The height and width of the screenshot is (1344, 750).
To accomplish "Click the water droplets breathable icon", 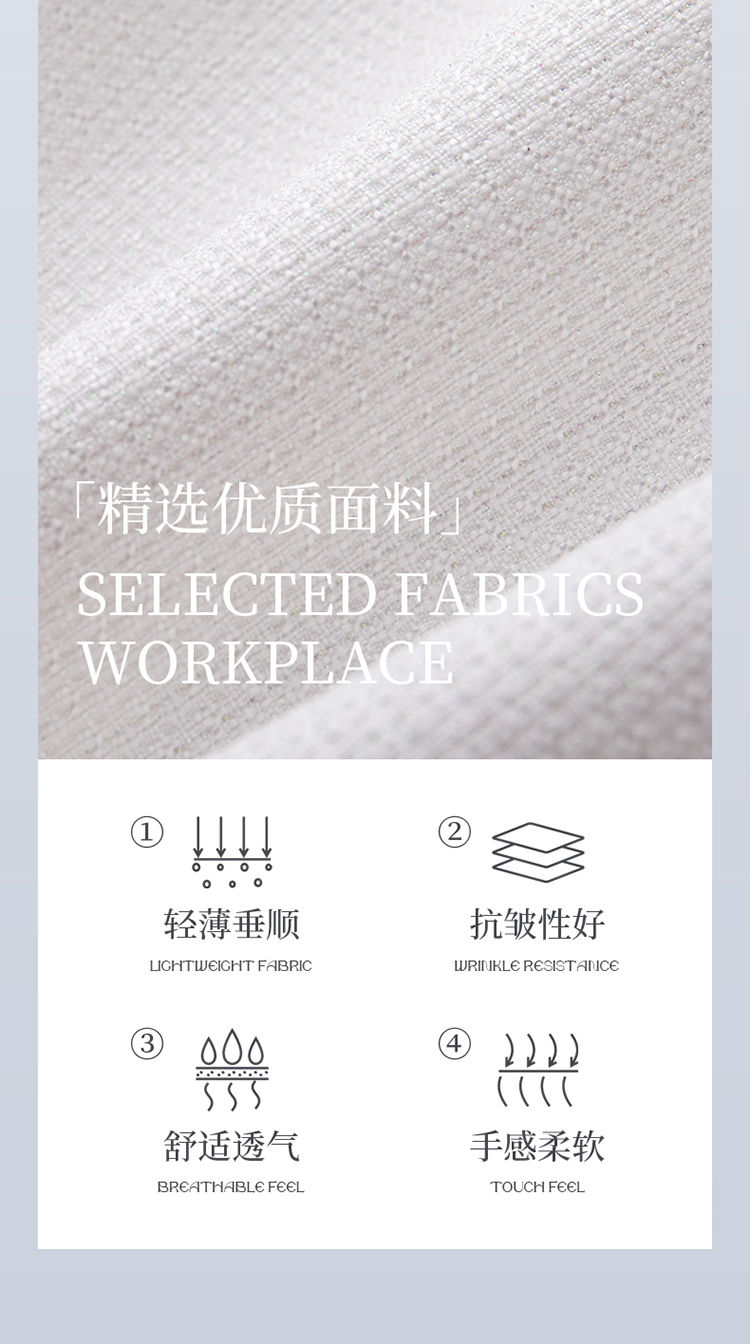I will pos(232,1070).
